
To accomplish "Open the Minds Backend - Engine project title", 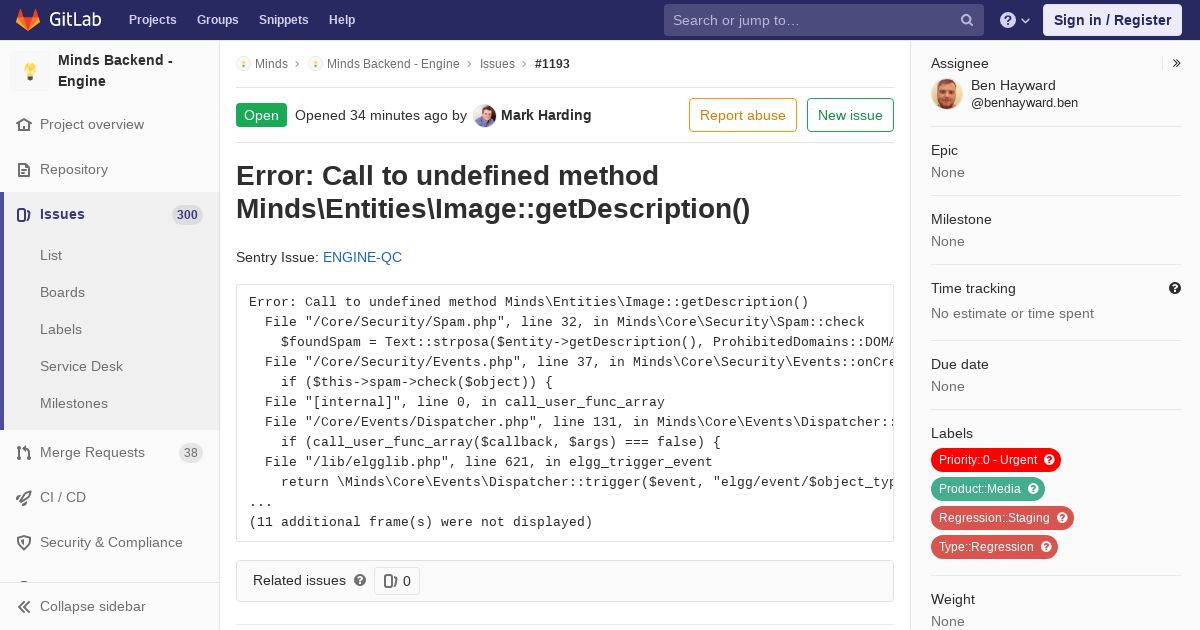I will 115,71.
